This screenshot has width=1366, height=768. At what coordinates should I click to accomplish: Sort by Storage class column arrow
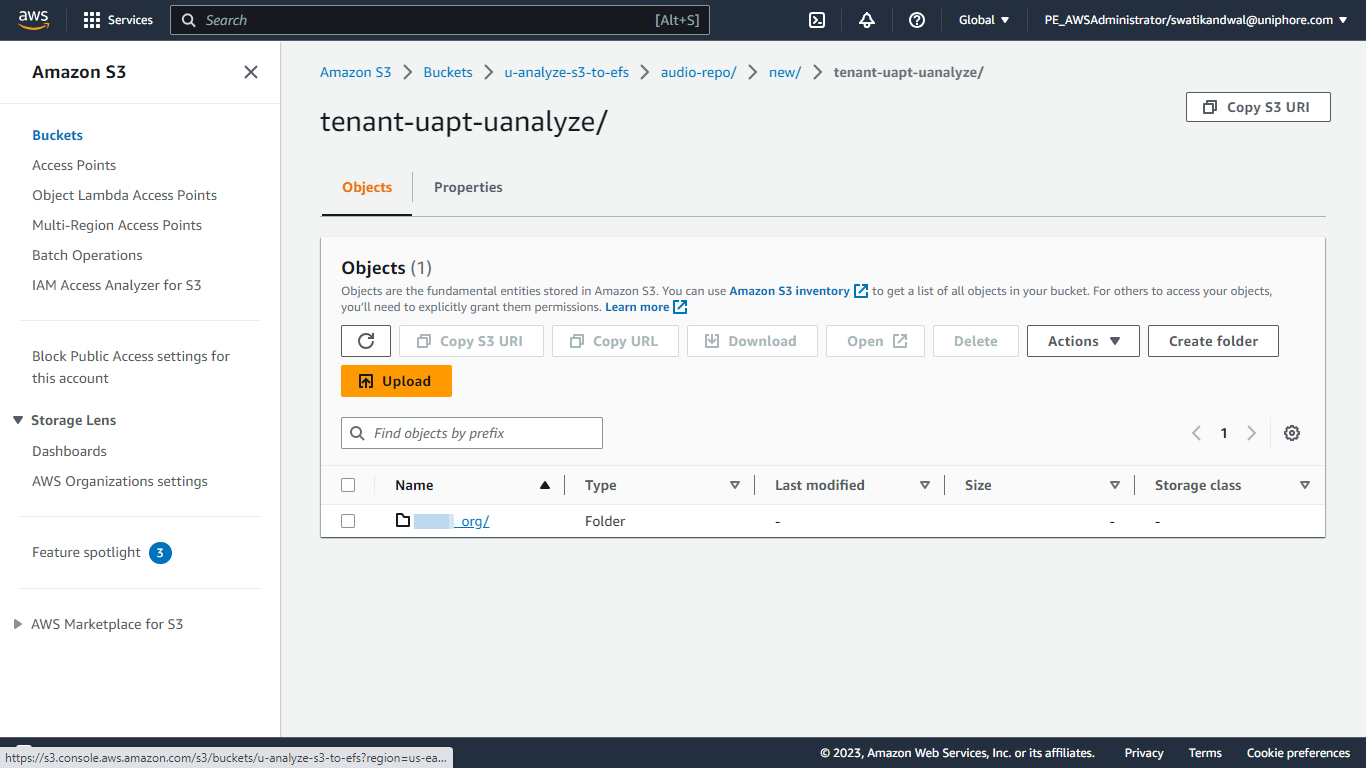[x=1305, y=485]
